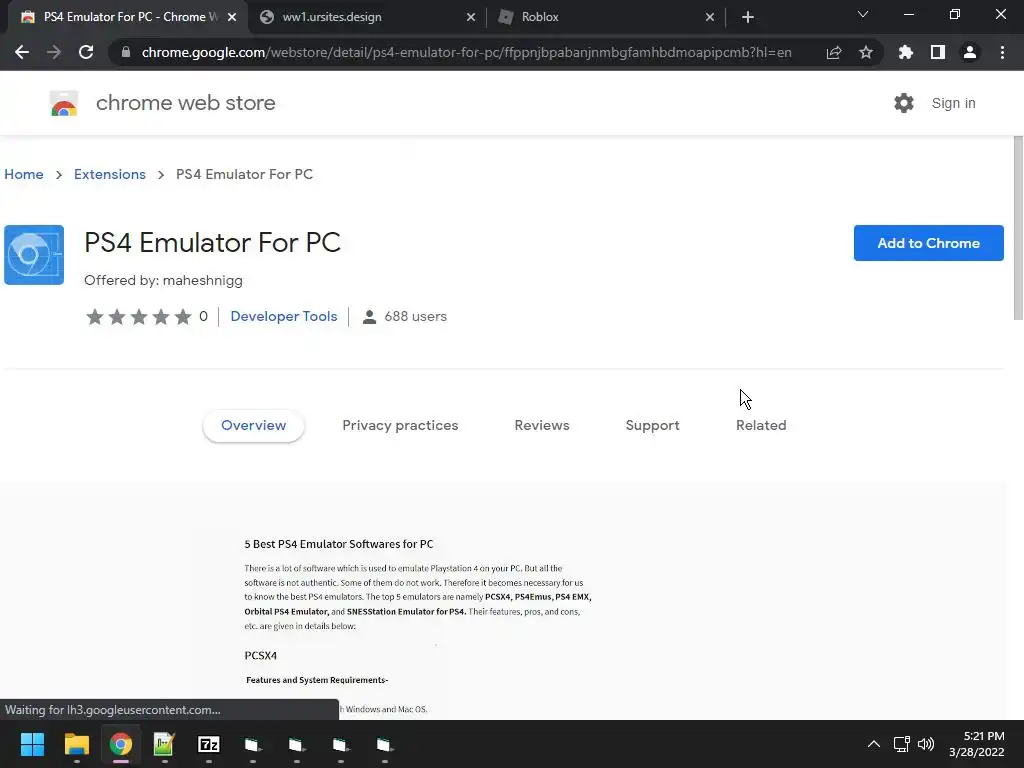Open the Chrome profile avatar
The image size is (1024, 768).
pyautogui.click(x=970, y=52)
